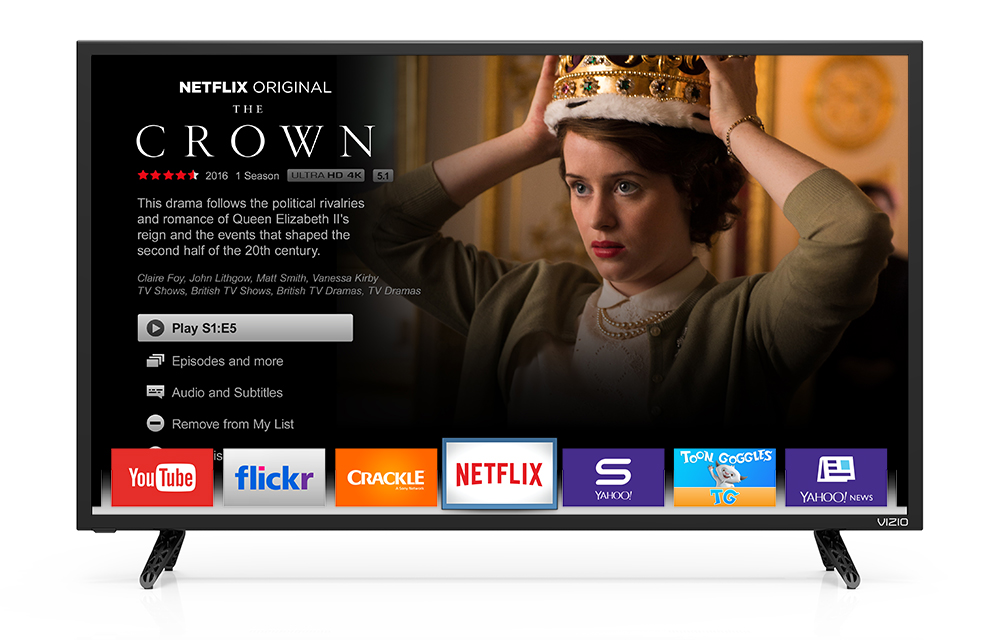Click the subtitles caption icon
This screenshot has width=1000, height=640.
pyautogui.click(x=155, y=391)
